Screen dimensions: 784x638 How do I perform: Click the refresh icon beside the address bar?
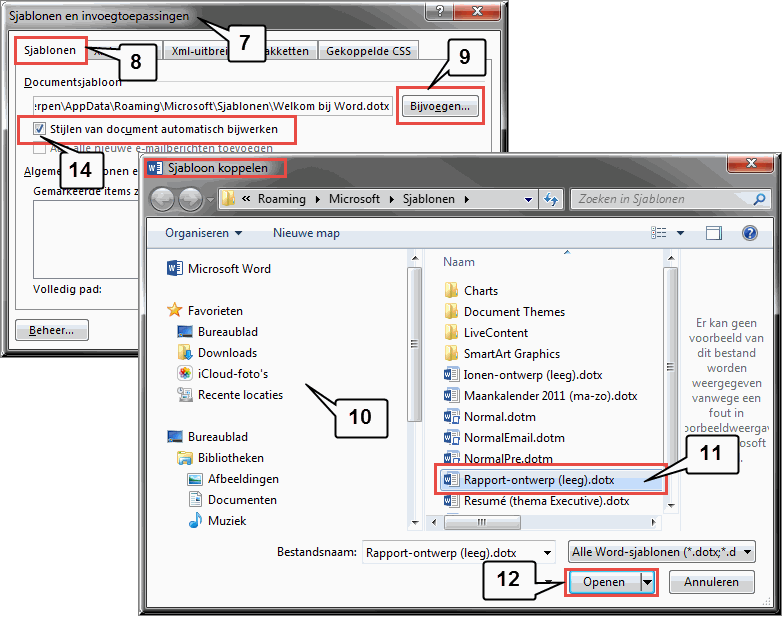[x=551, y=200]
